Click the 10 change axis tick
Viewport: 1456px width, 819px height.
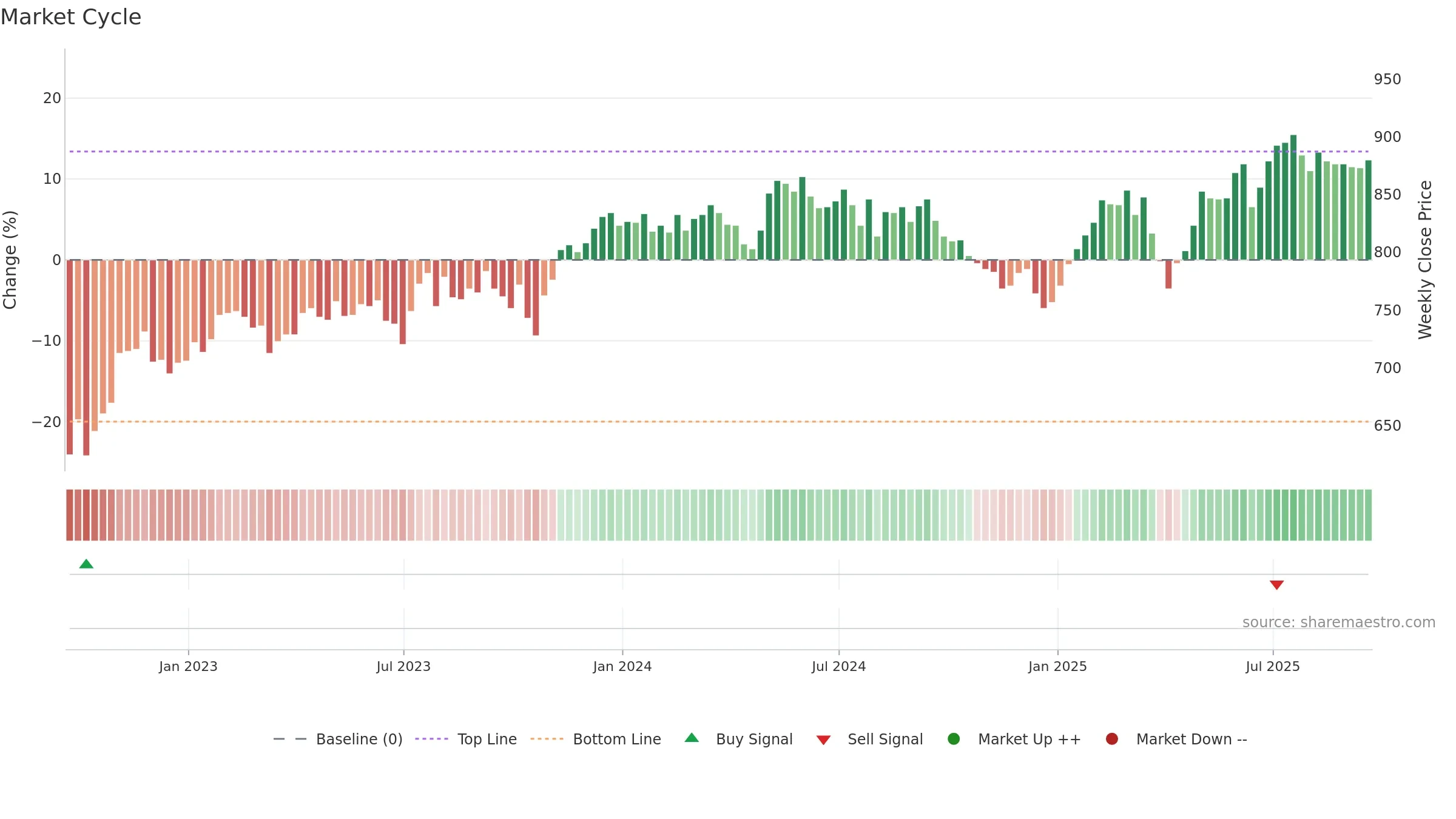click(x=52, y=179)
